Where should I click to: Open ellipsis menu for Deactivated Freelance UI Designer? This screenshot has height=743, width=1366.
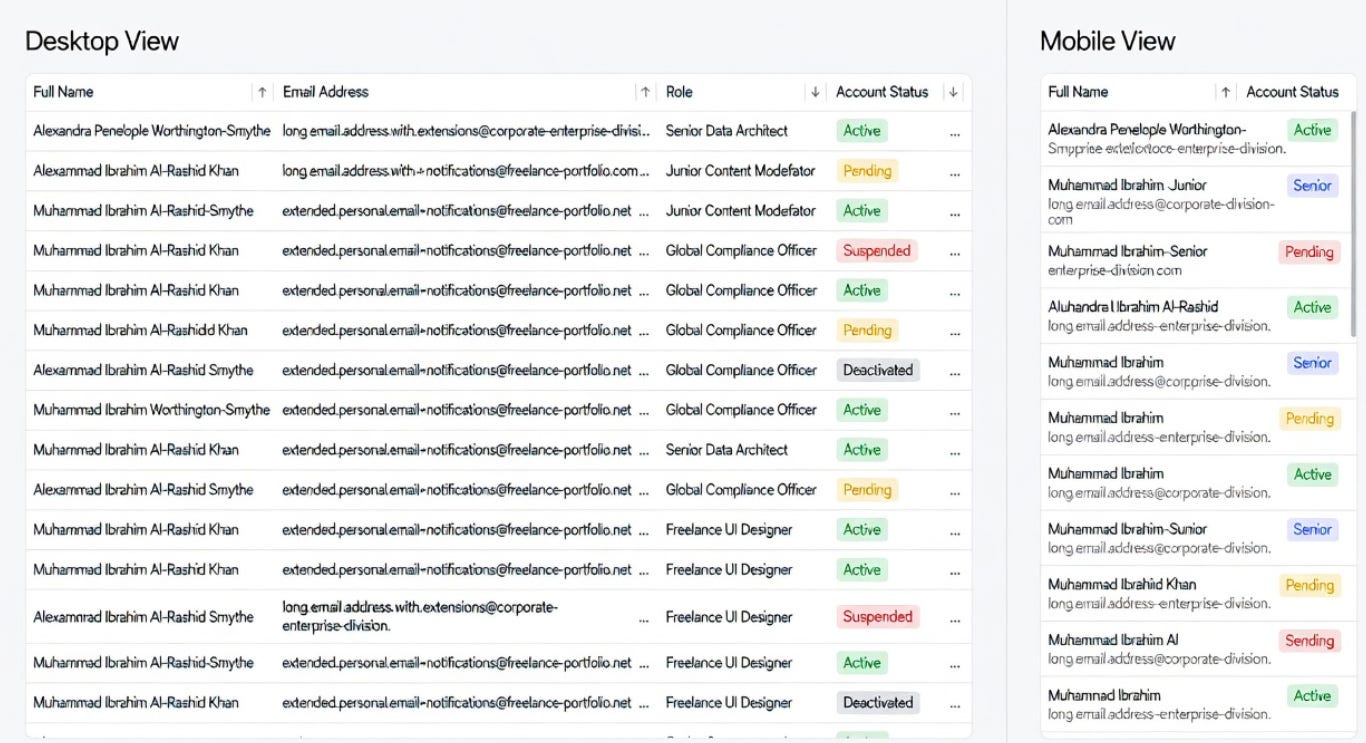coord(955,705)
